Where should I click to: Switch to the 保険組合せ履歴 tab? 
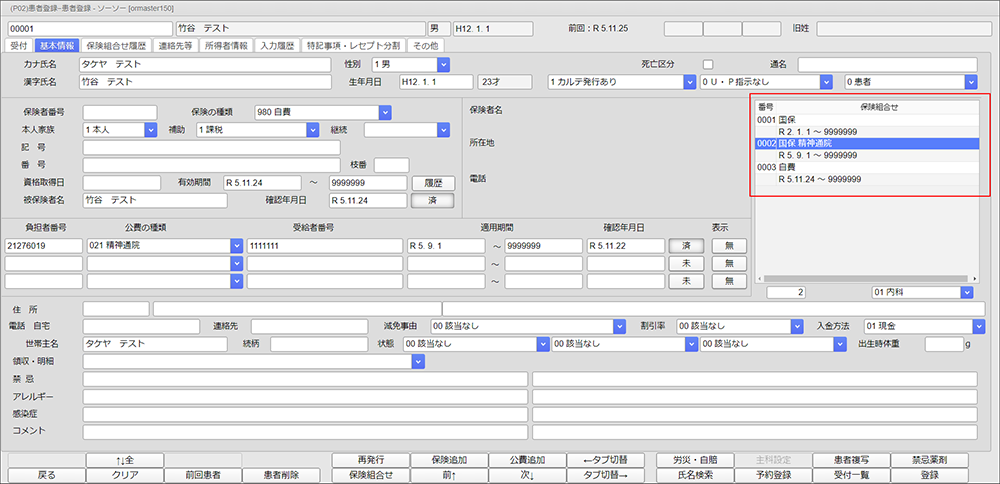(x=118, y=45)
